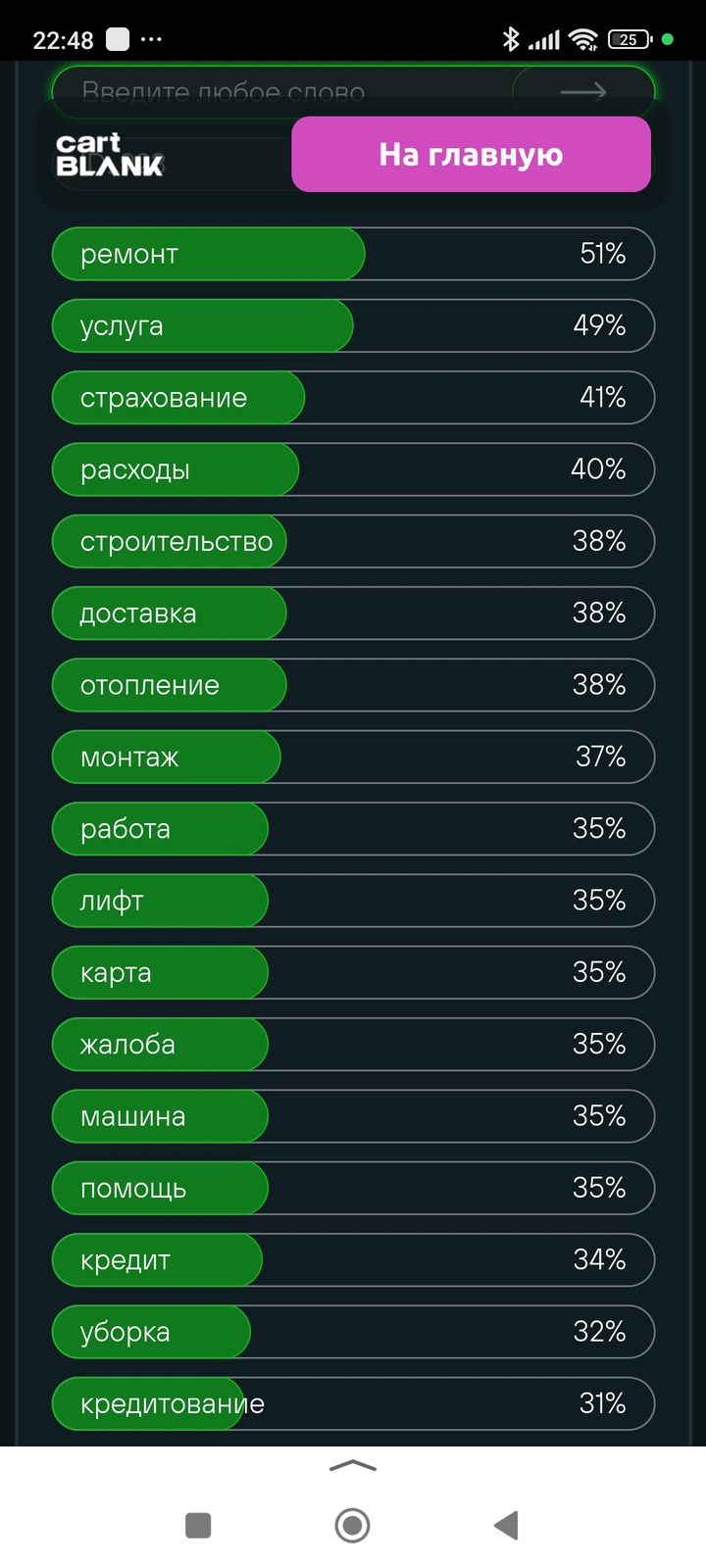706x1568 pixels.
Task: Open the строительство word row
Action: pyautogui.click(x=353, y=541)
